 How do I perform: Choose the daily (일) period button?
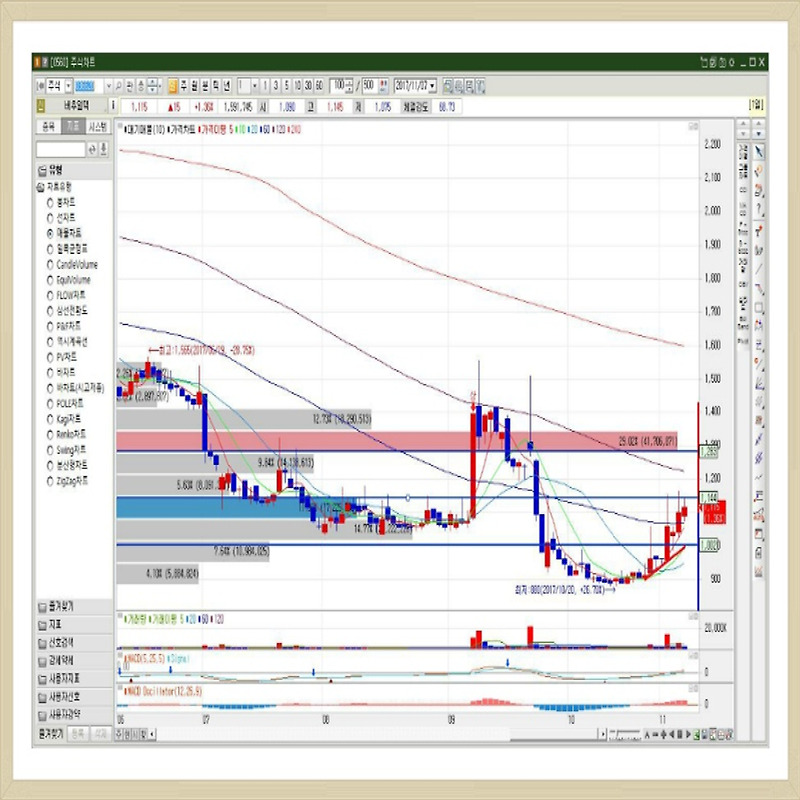[173, 86]
